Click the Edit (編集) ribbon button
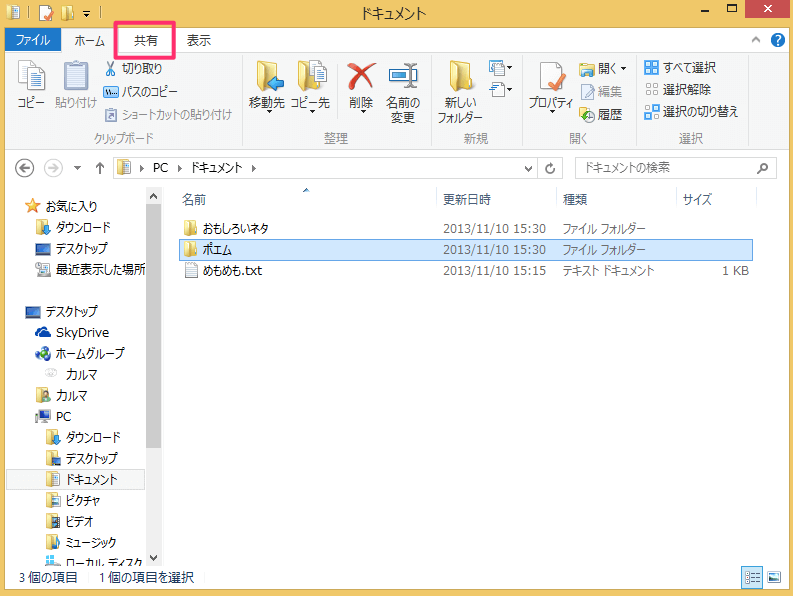The width and height of the screenshot is (793, 596). [x=601, y=92]
